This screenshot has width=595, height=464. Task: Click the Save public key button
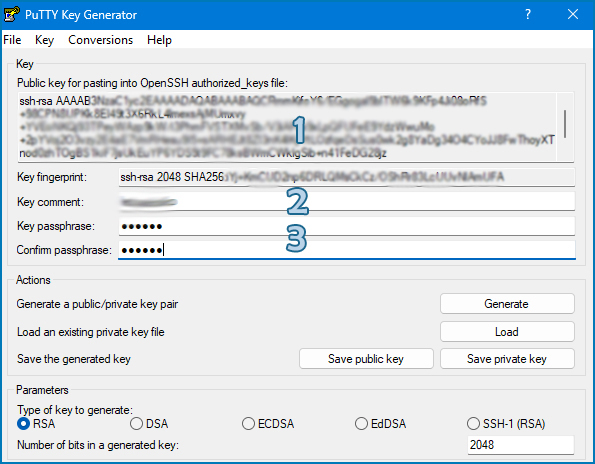[366, 359]
